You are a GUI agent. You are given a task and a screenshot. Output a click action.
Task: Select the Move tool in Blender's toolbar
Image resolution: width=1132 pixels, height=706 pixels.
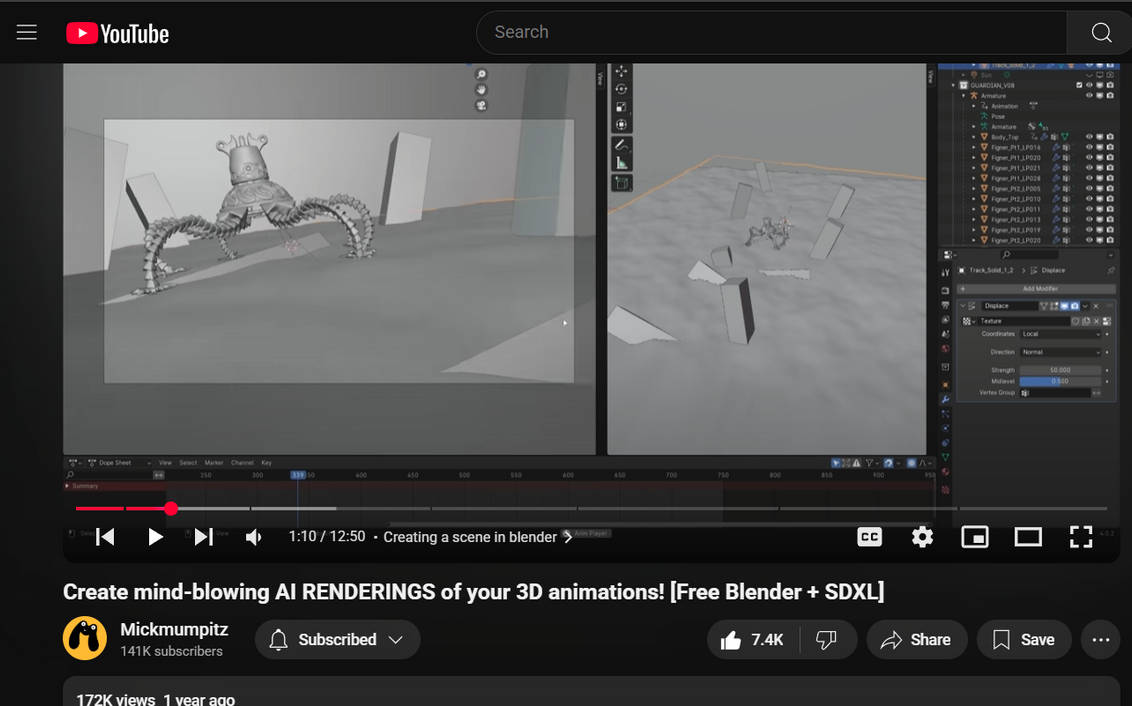(x=621, y=71)
